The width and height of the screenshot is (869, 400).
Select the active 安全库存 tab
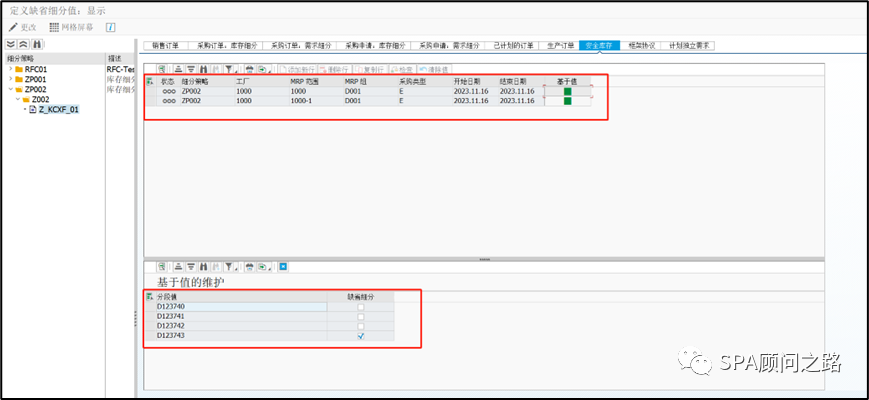[x=599, y=46]
